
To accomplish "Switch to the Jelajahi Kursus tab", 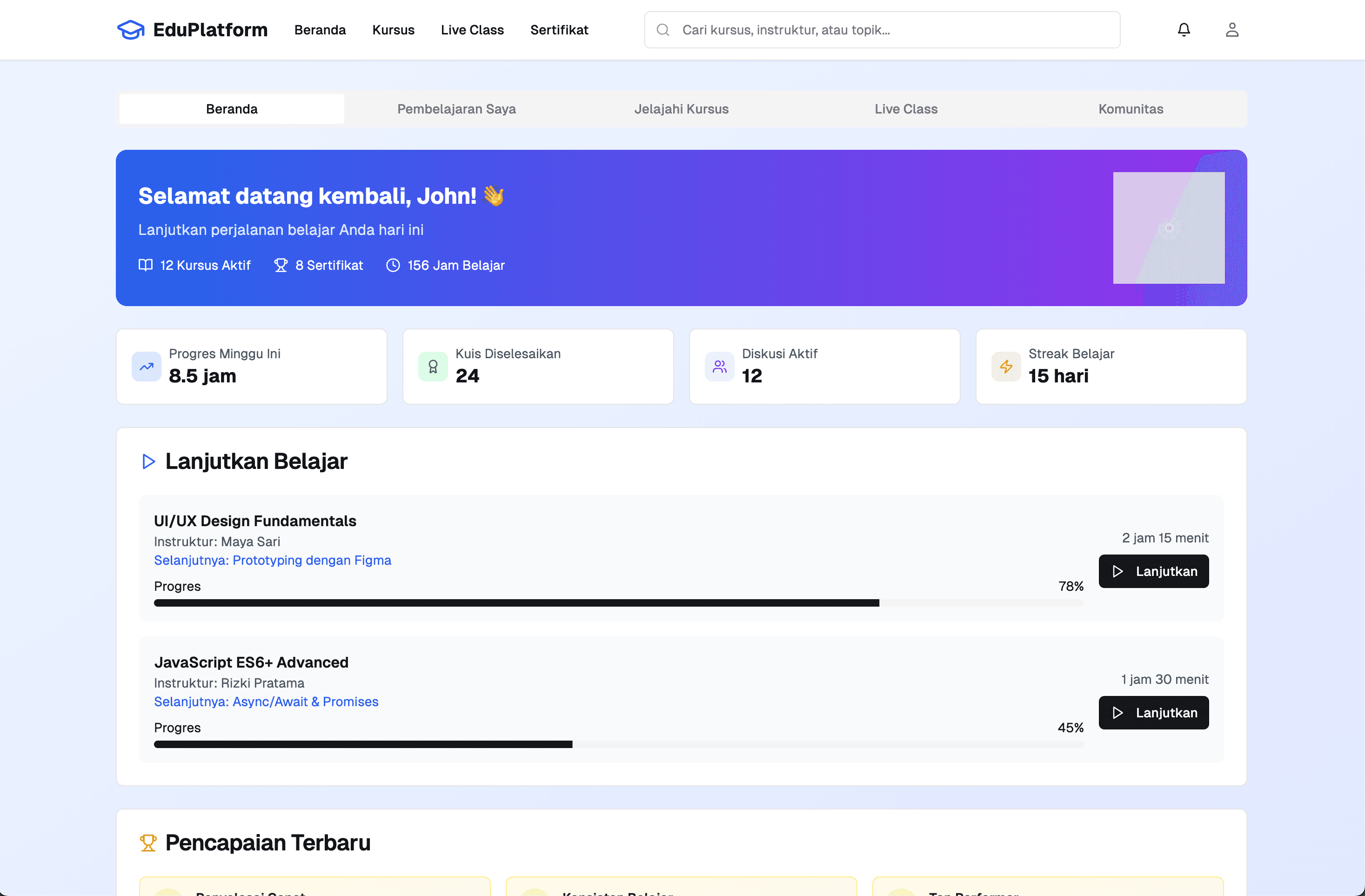I will coord(682,109).
